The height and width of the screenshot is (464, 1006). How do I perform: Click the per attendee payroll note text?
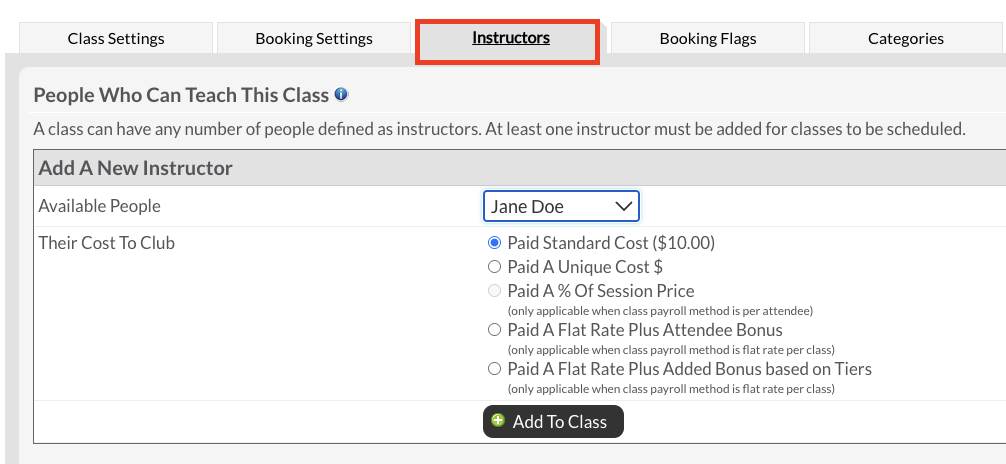coord(660,311)
